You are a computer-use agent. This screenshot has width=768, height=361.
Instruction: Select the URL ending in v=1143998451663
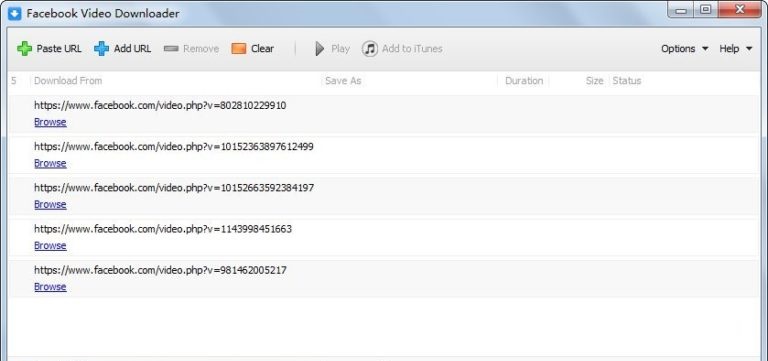[x=163, y=229]
